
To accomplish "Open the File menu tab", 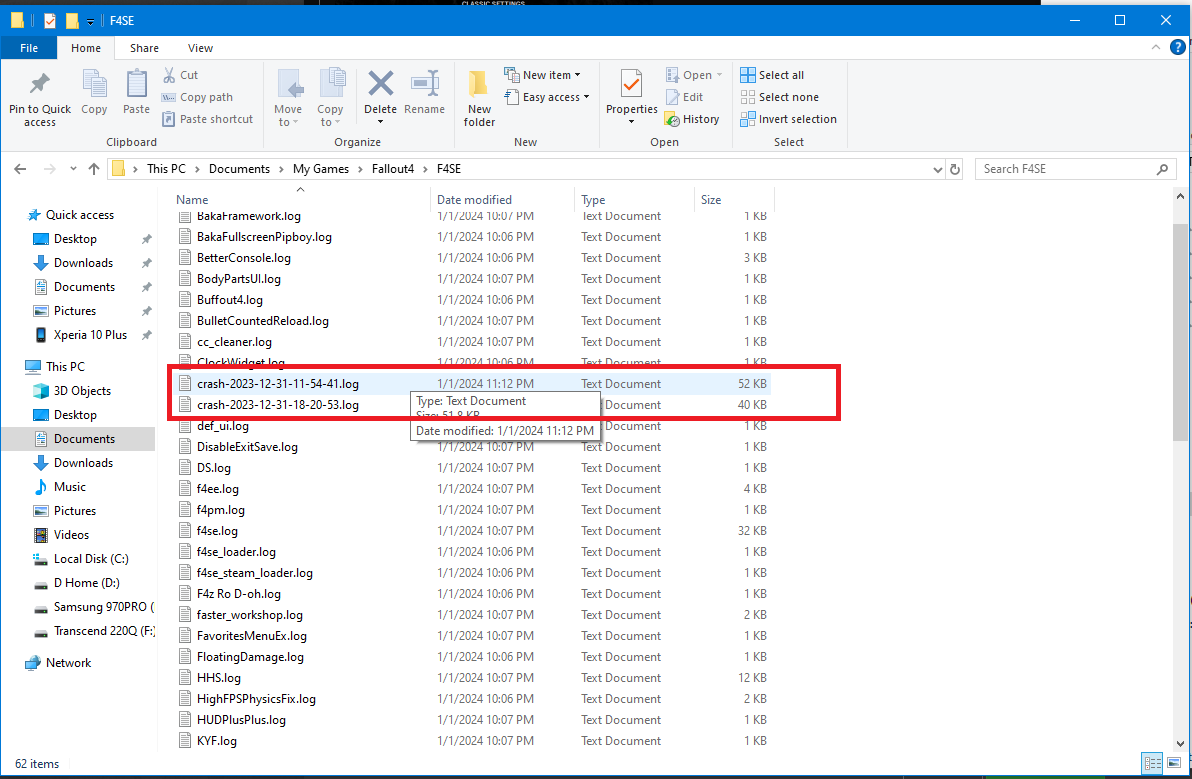I will click(29, 48).
